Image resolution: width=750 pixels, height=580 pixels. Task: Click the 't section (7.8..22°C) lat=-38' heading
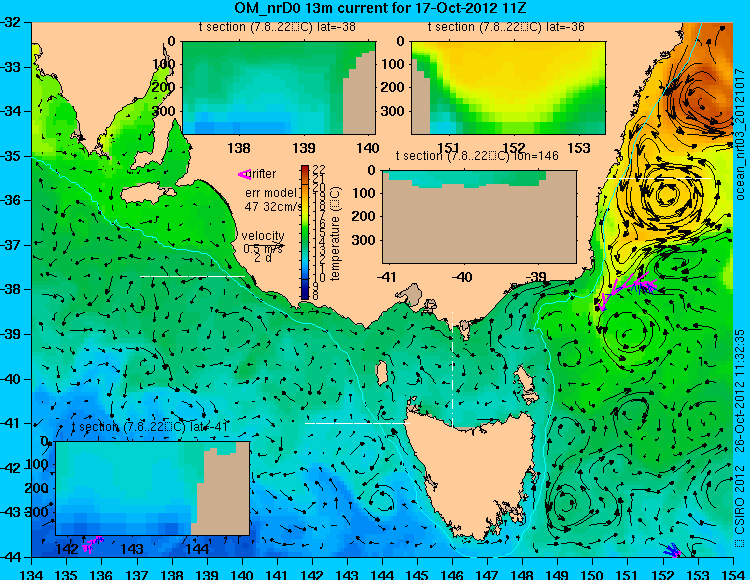(x=277, y=27)
